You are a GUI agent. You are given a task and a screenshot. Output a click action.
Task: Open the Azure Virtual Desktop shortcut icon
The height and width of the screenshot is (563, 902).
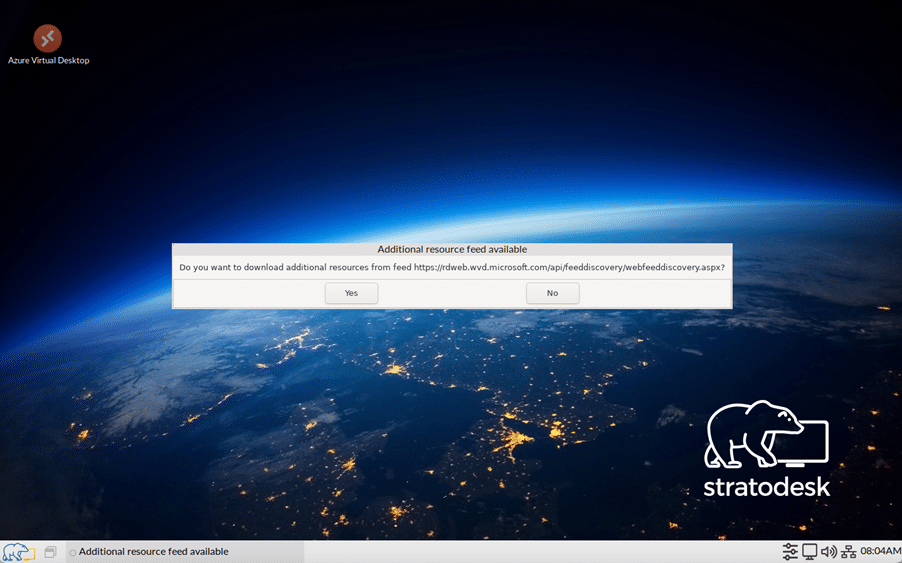point(47,39)
